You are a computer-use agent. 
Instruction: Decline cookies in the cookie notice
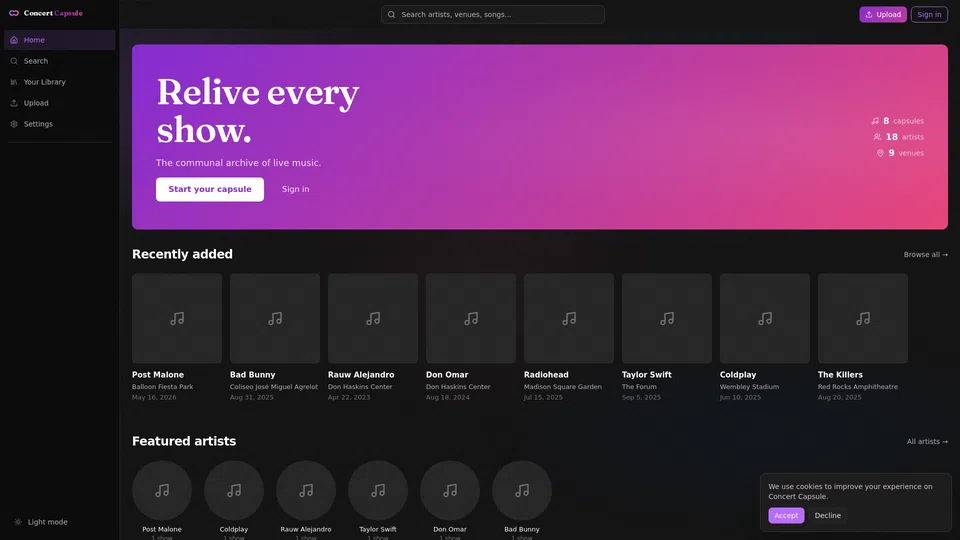click(x=828, y=516)
